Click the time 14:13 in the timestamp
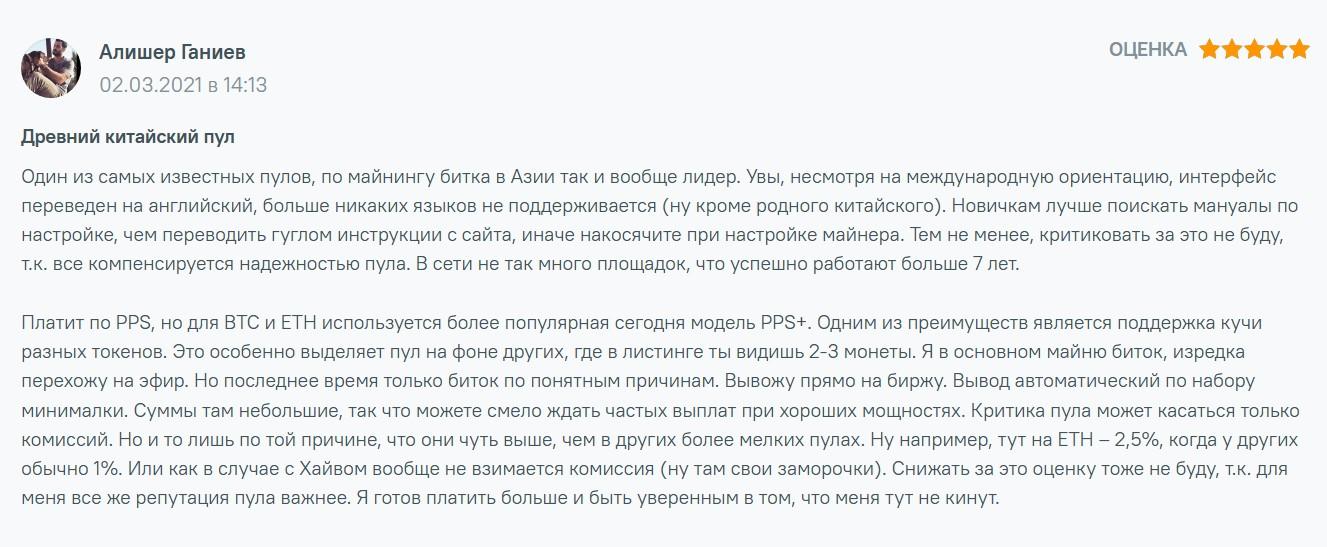Viewport: 1327px width, 547px height. click(x=245, y=85)
